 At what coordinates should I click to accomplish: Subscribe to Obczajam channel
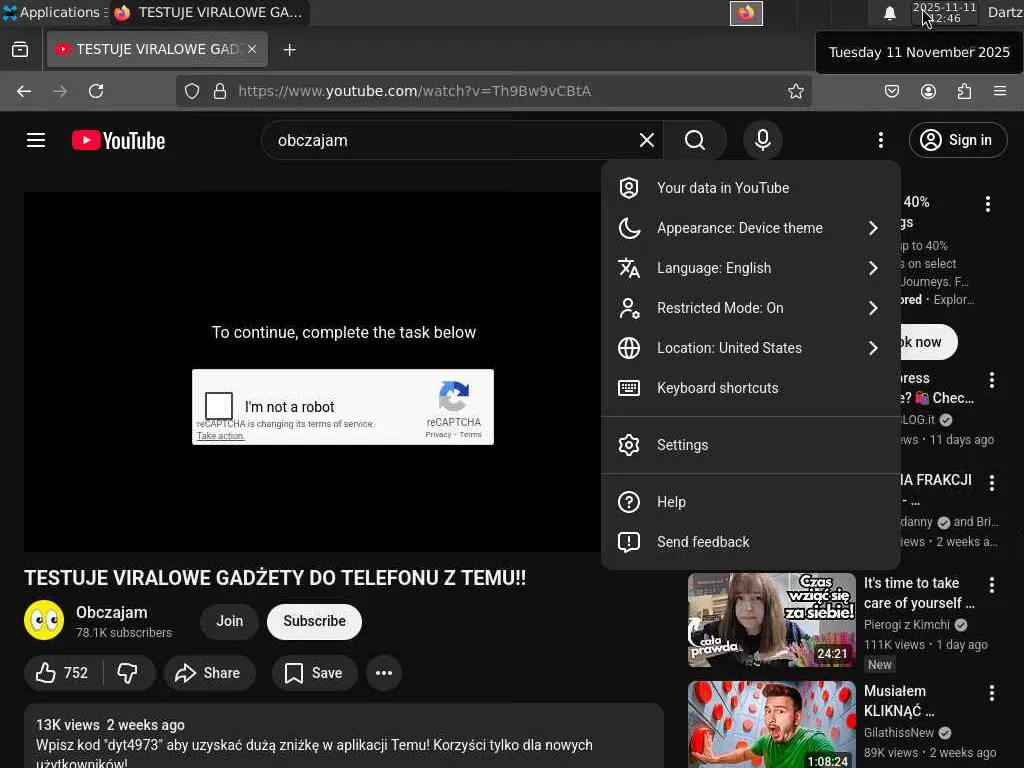tap(314, 621)
